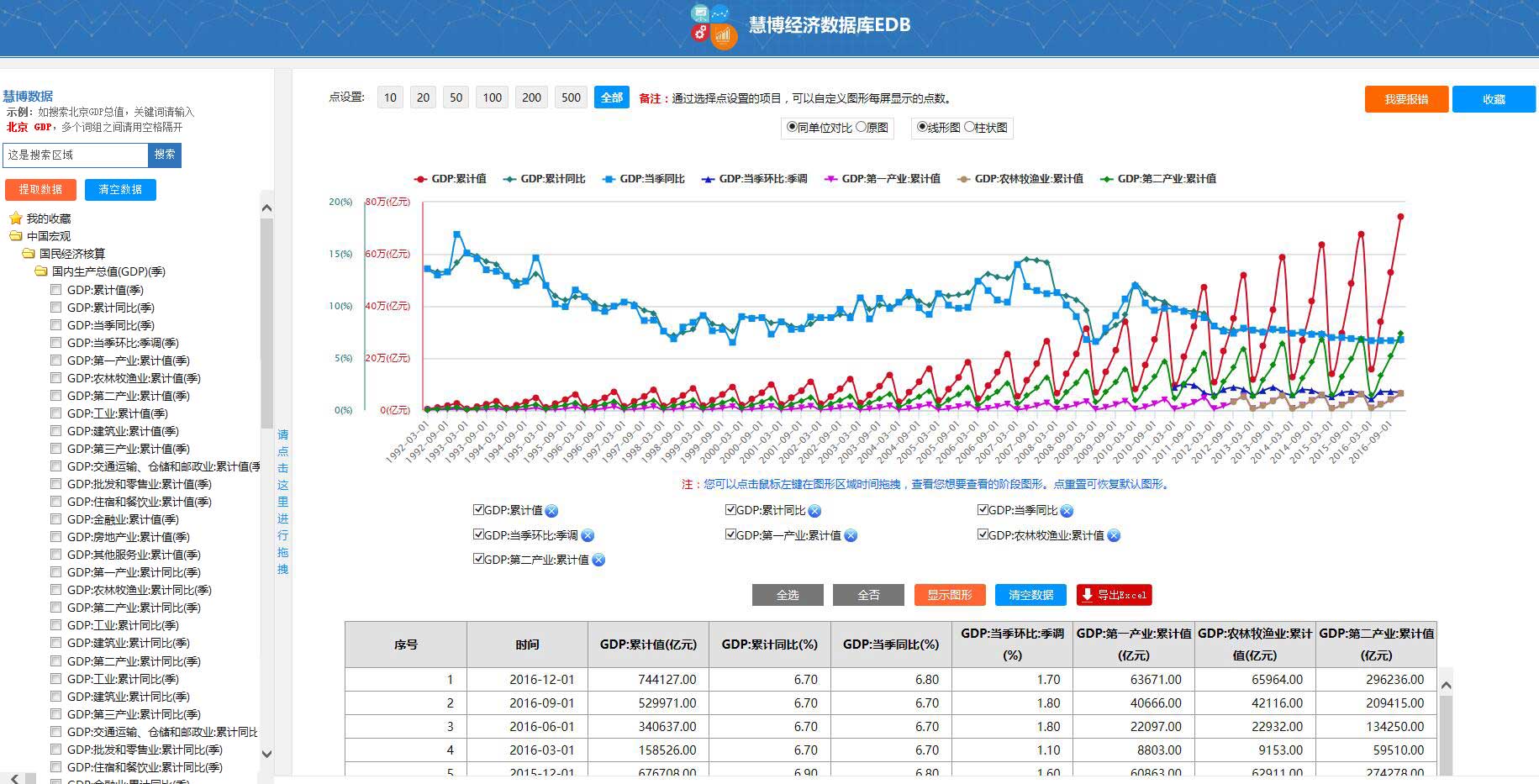Choose the 全部 point setting option
This screenshot has height=784, width=1539.
[x=611, y=97]
